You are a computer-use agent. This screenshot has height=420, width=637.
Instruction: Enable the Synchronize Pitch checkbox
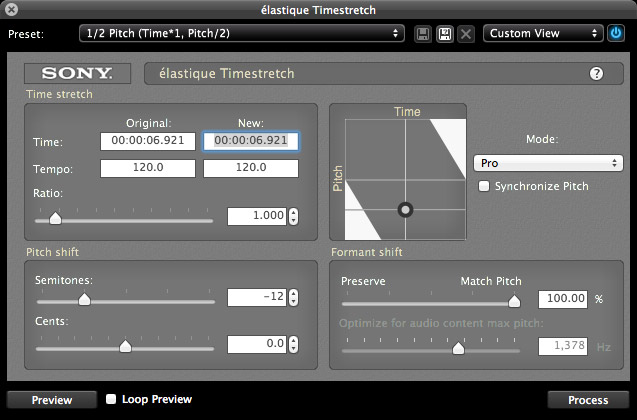coord(485,186)
